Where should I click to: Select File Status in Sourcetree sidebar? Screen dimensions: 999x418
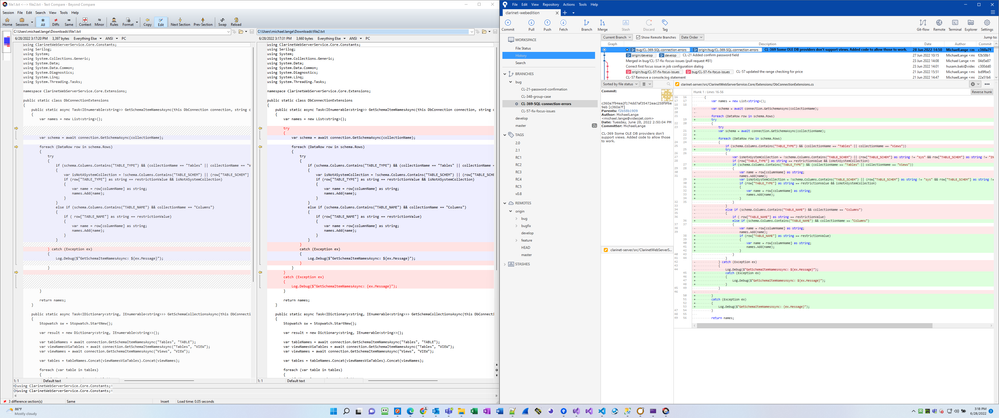point(523,48)
